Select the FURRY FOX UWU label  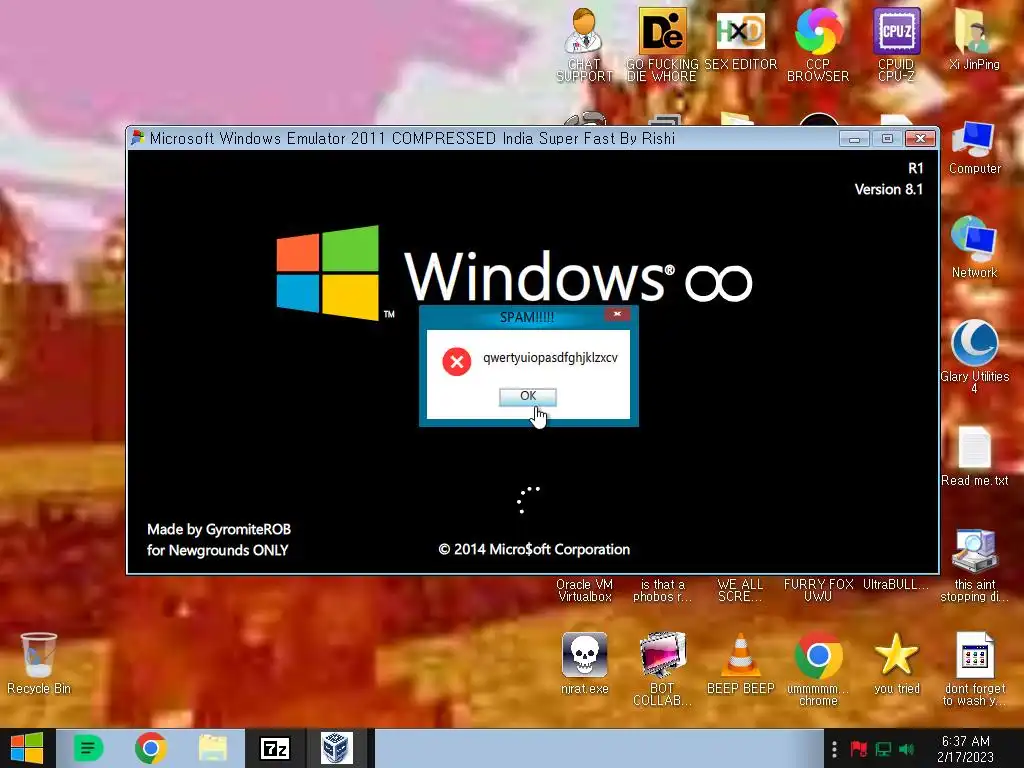coord(818,590)
